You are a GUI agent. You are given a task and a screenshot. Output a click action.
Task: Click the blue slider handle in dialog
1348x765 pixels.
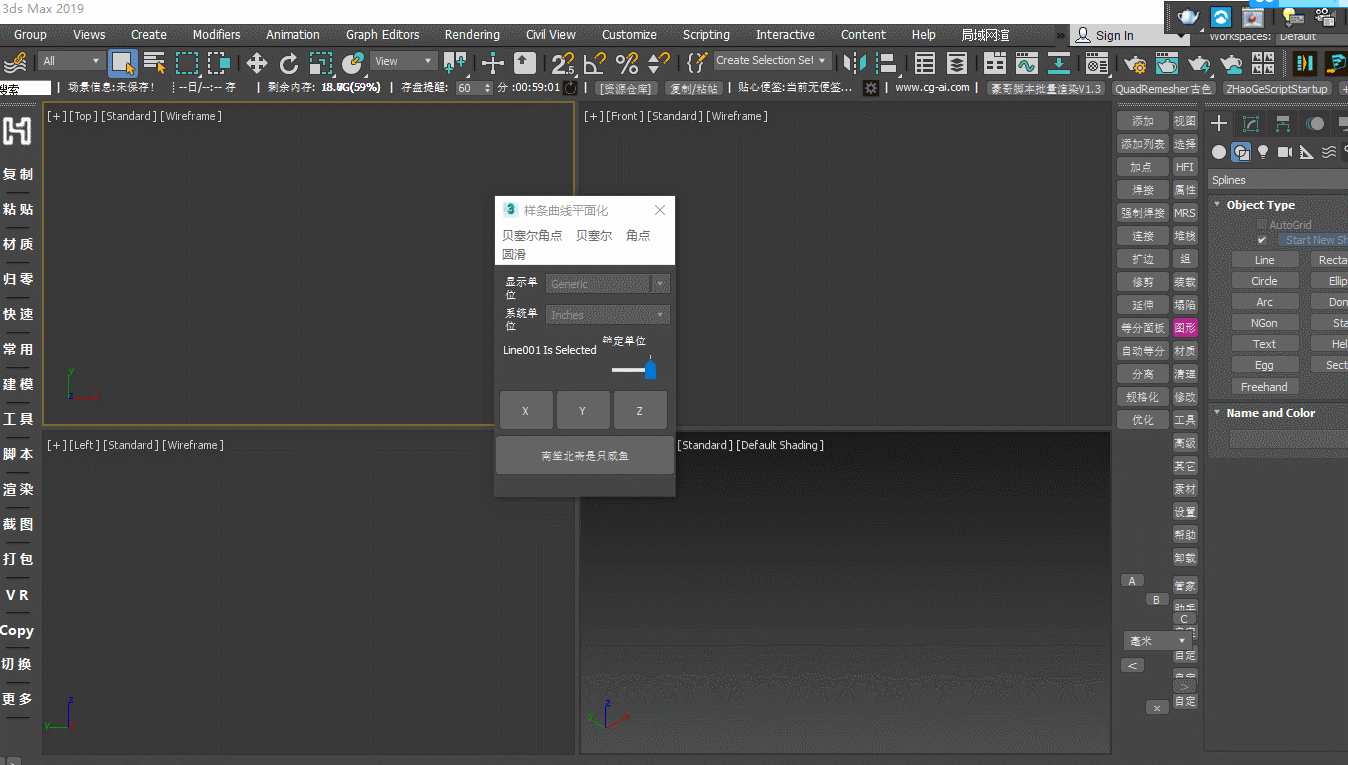tap(650, 370)
